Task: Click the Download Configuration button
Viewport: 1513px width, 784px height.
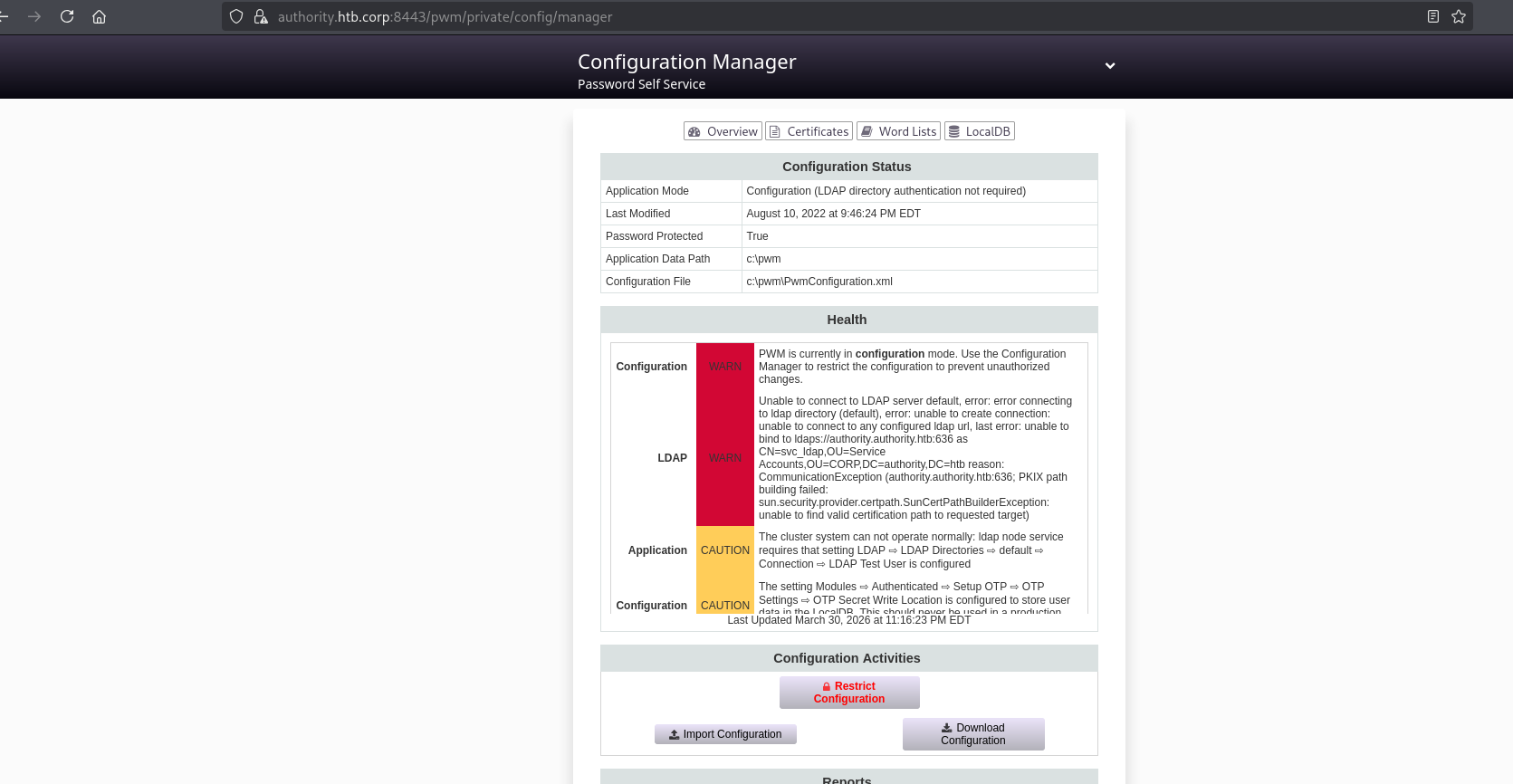Action: tap(973, 734)
